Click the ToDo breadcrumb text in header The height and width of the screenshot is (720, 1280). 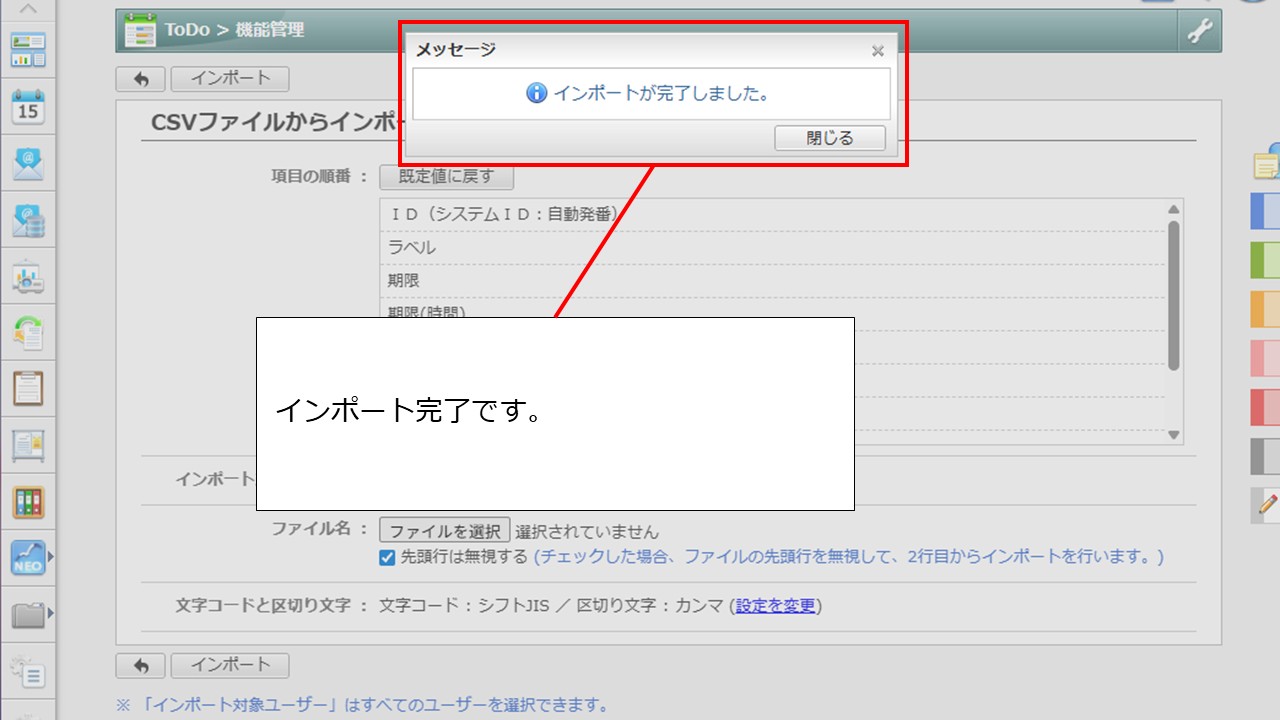coord(187,30)
